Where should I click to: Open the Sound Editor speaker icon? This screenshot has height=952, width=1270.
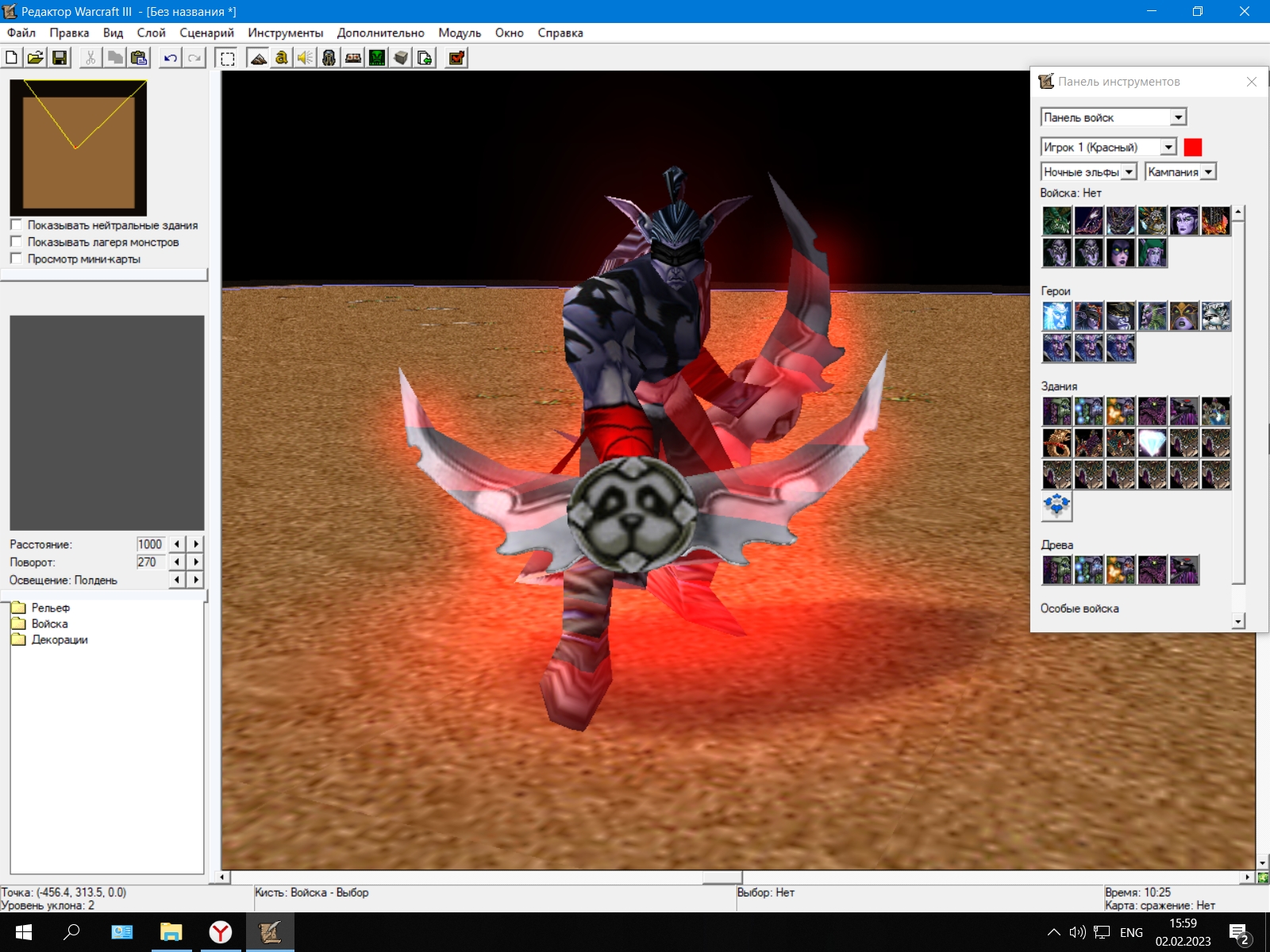pos(306,58)
